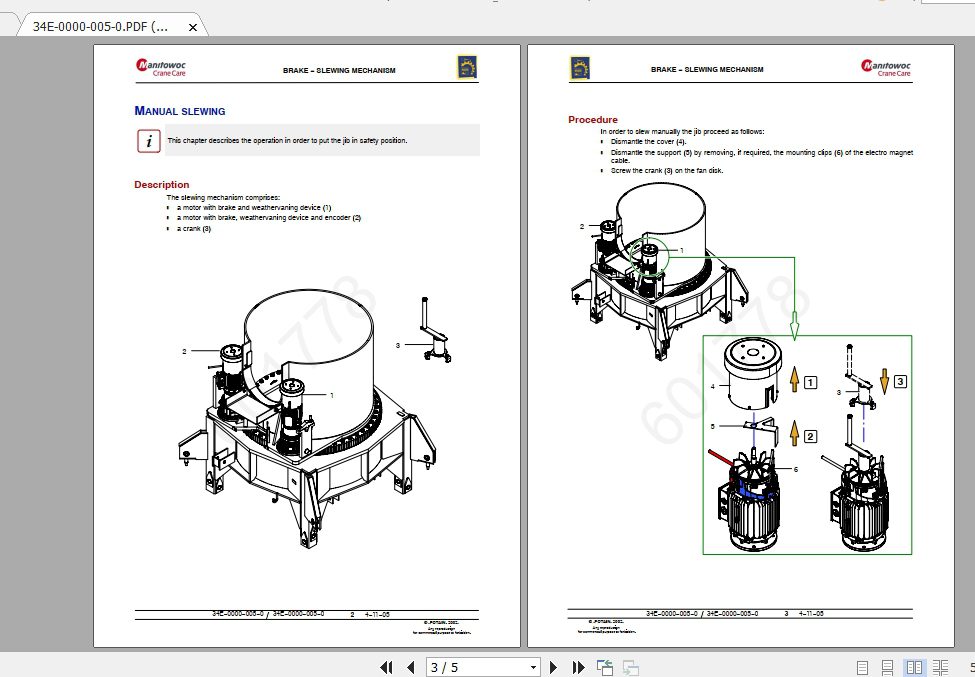Enable continuous scrolling layout
Viewport: 975px width, 677px height.
[887, 667]
